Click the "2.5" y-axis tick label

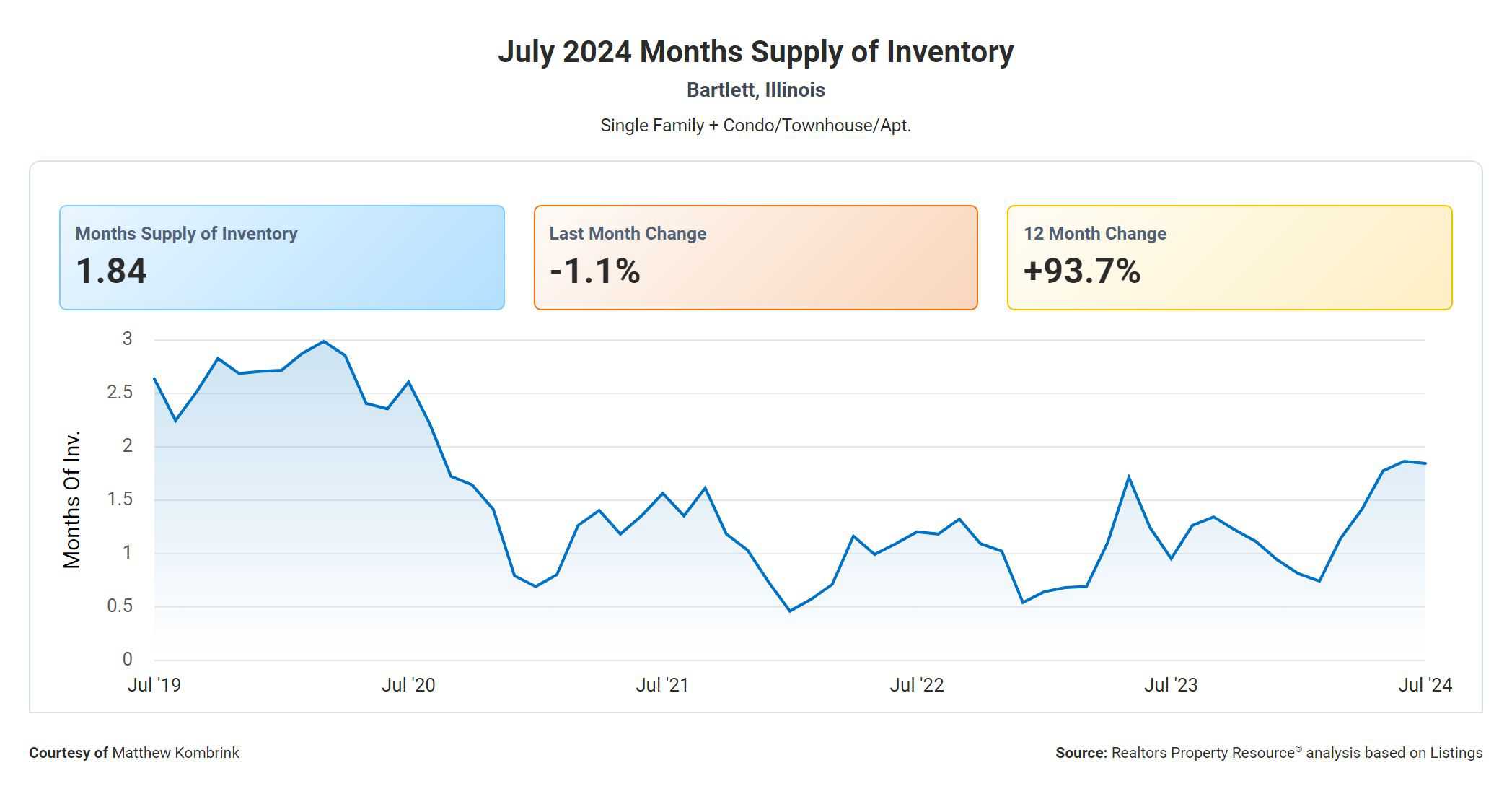[120, 393]
